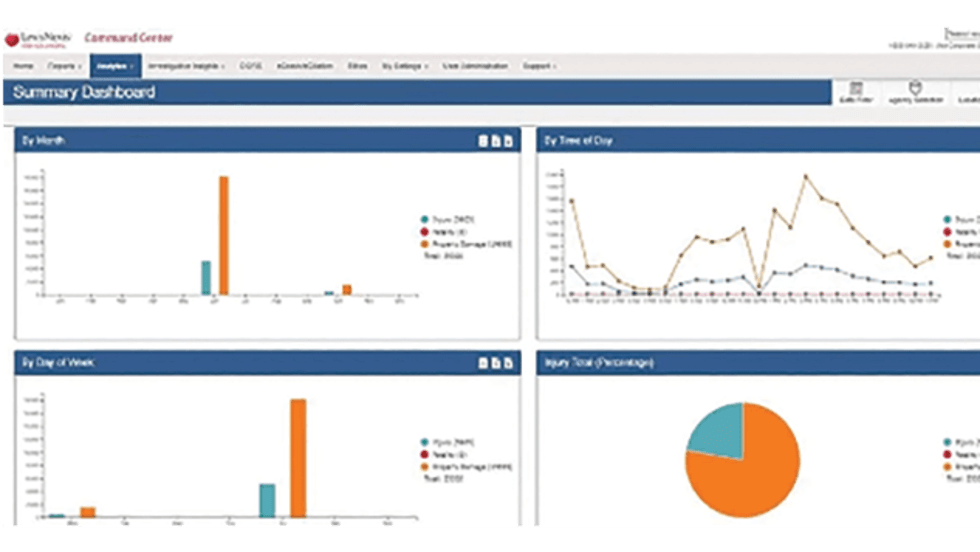
Task: Click middle export icon in By Month header
Action: (x=495, y=141)
